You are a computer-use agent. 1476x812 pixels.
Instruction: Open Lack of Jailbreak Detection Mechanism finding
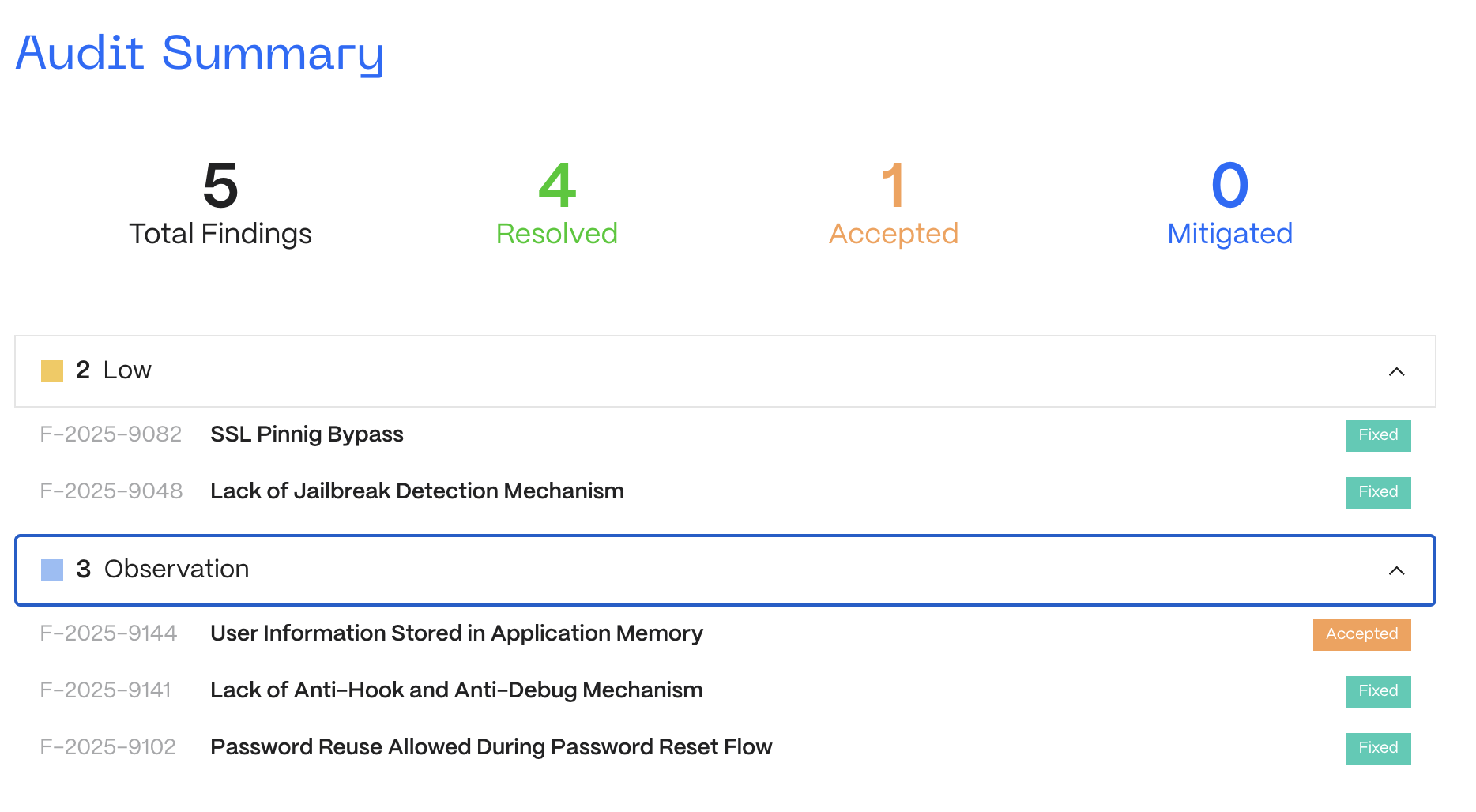[417, 491]
